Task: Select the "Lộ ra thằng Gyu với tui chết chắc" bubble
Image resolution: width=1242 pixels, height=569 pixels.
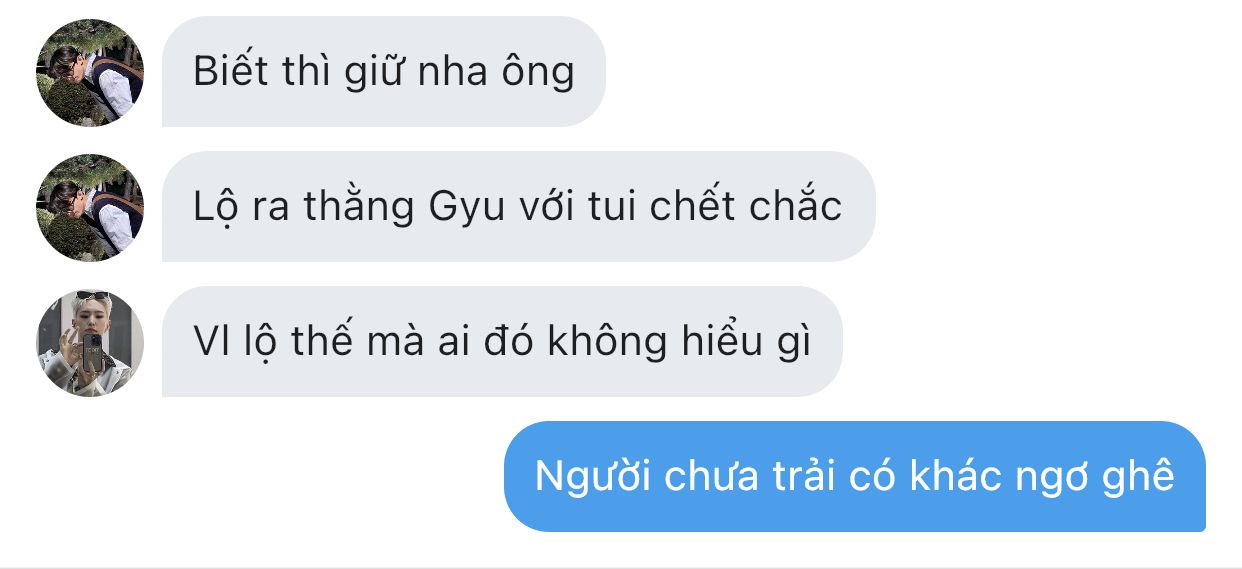Action: tap(518, 207)
